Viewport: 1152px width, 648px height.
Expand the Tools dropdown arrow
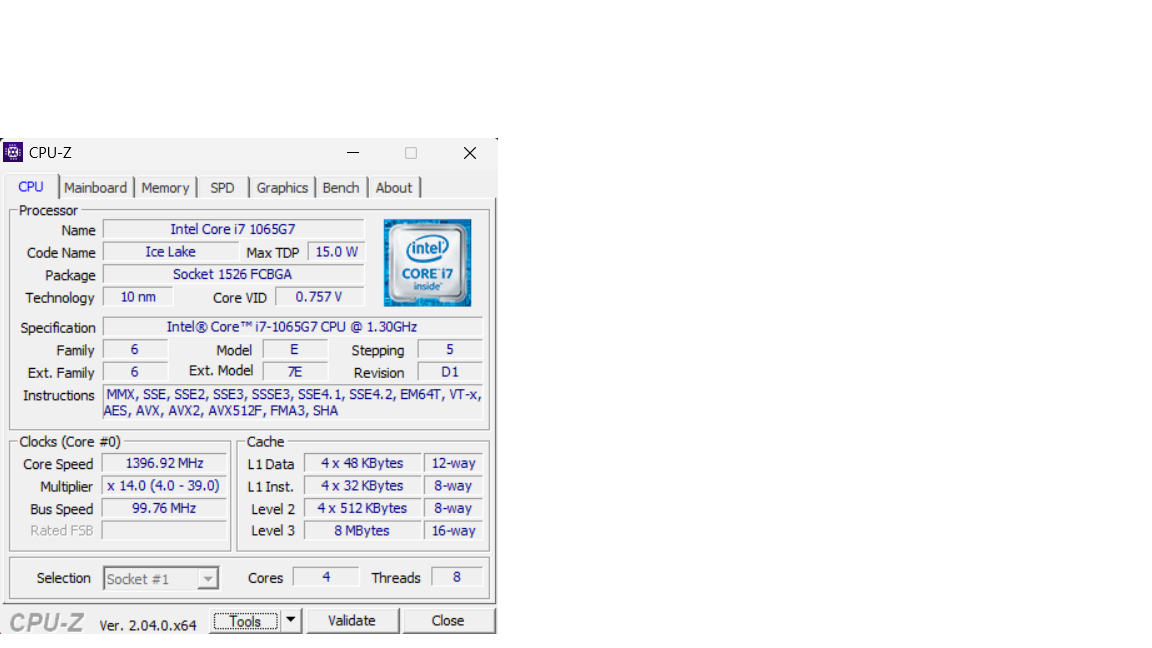pos(291,621)
